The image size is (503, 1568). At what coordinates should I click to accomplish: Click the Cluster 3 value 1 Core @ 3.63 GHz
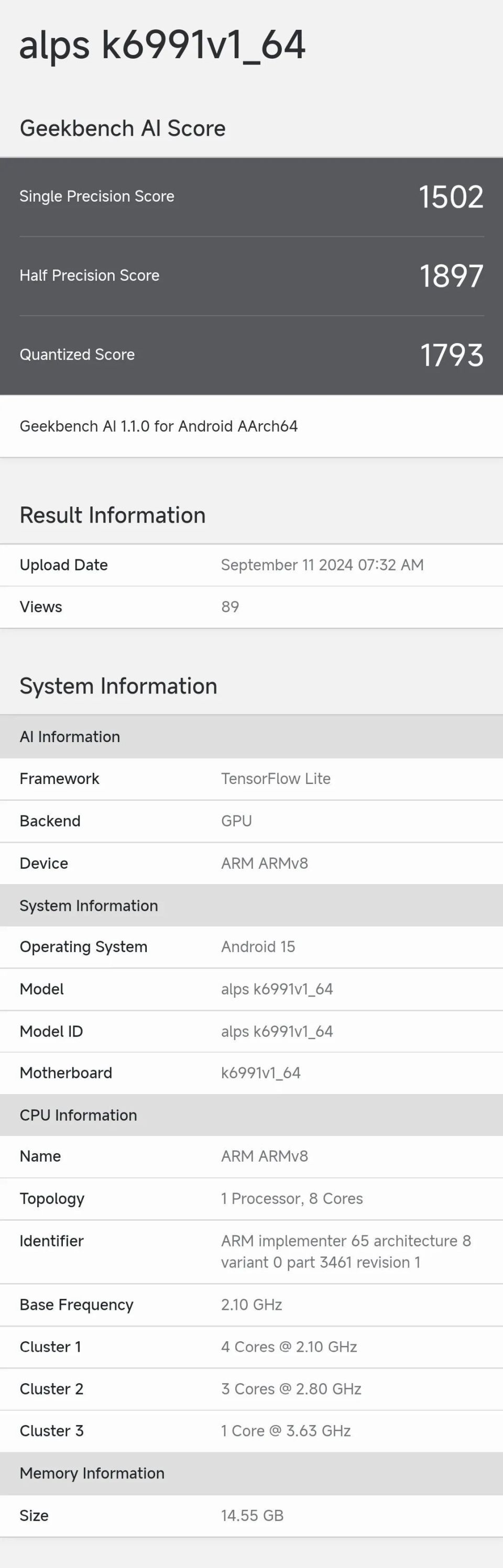286,1430
